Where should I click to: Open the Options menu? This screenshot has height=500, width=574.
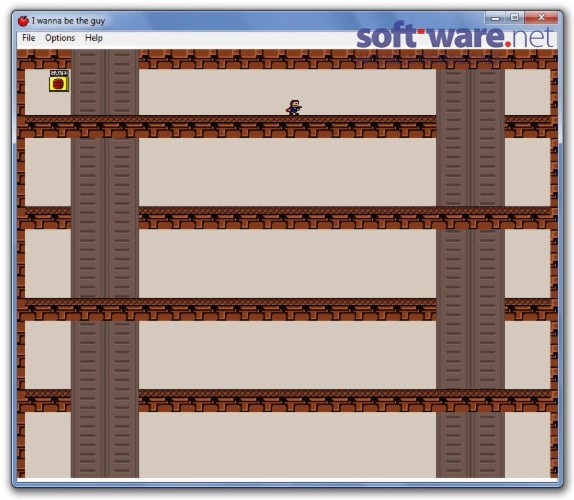click(x=60, y=38)
